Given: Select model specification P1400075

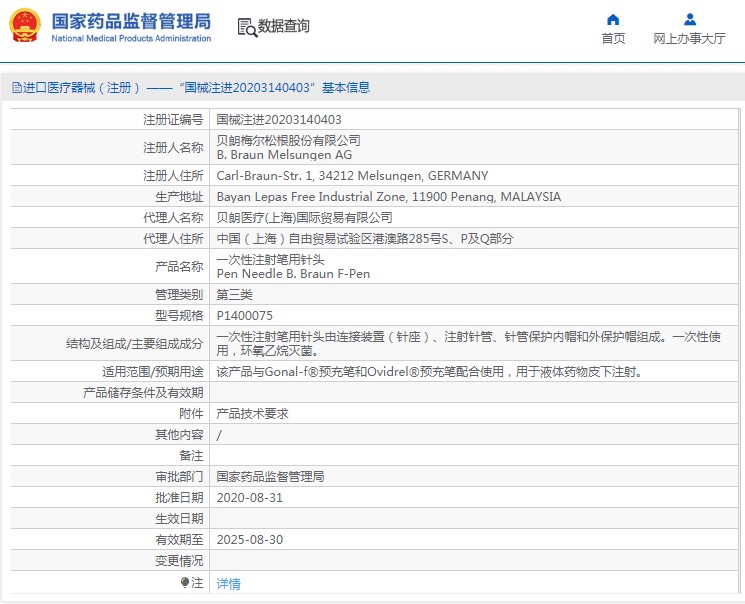Looking at the screenshot, I should [245, 316].
